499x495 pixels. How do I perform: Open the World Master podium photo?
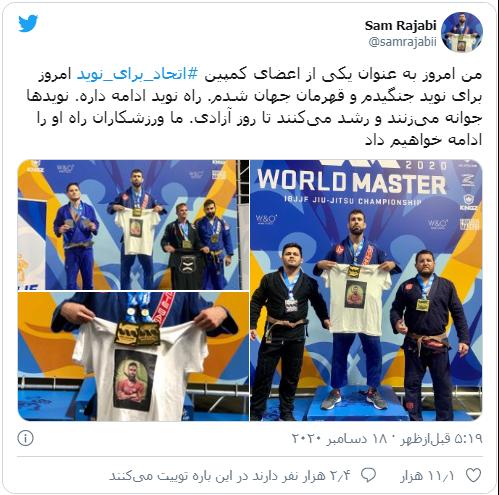pyautogui.click(x=366, y=290)
